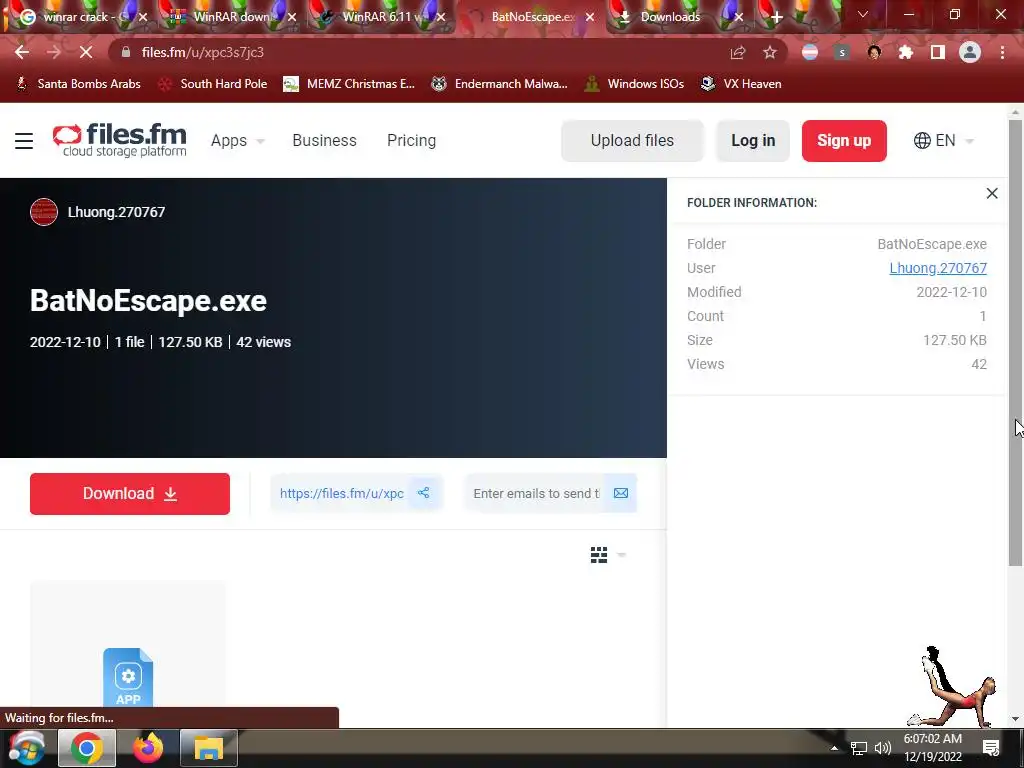
Task: Click the striped flag extension icon
Action: (x=810, y=52)
